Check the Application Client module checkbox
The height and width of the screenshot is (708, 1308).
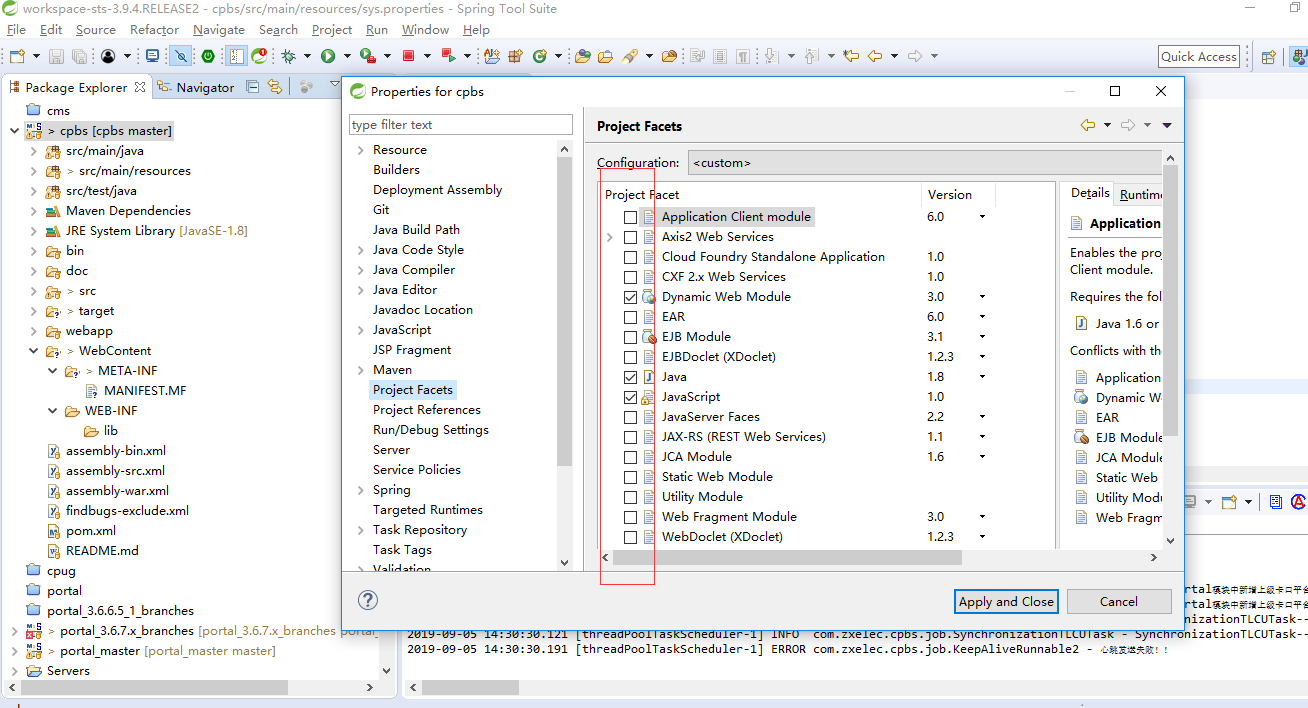click(x=630, y=217)
